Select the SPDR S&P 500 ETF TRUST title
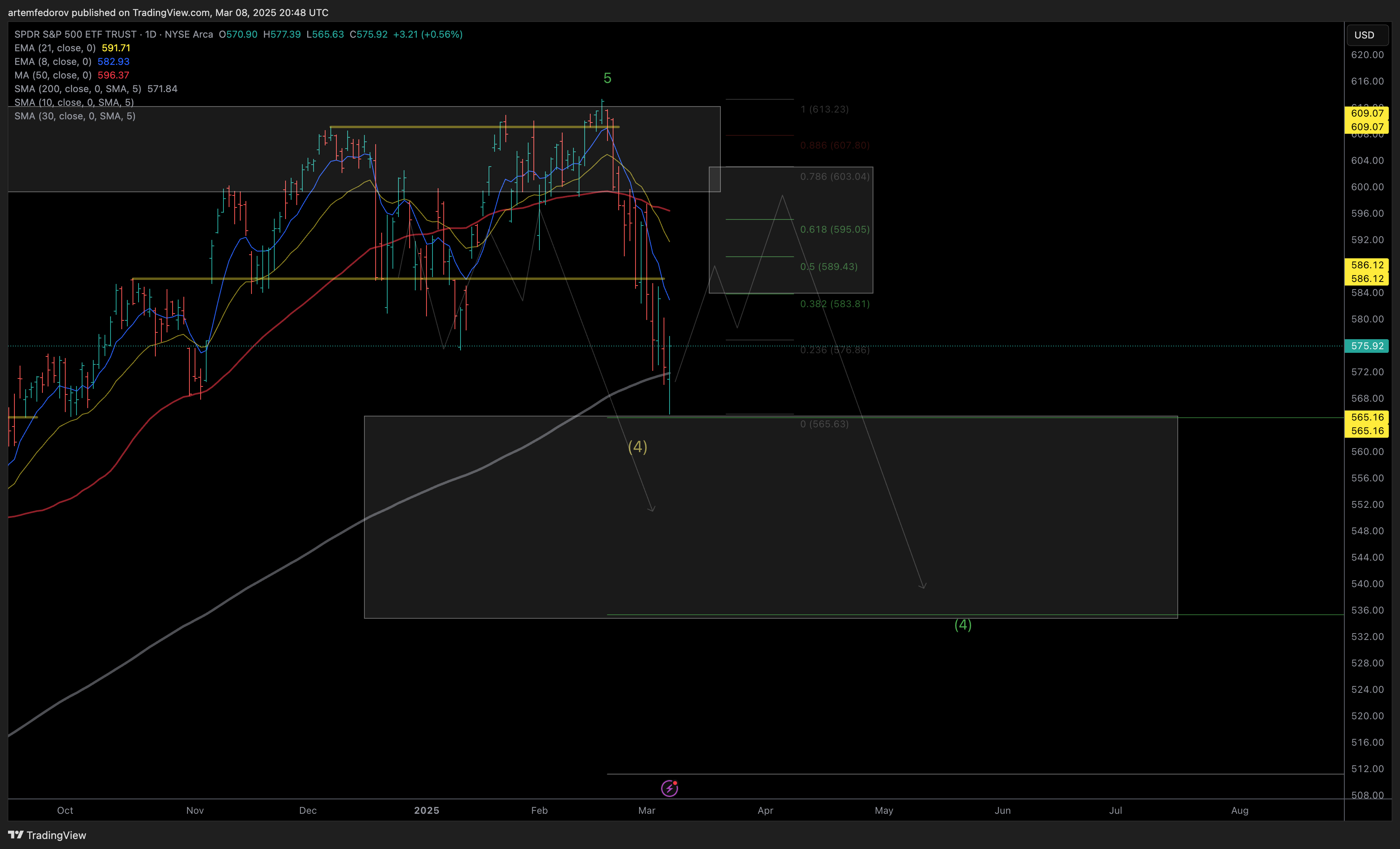Image resolution: width=1400 pixels, height=849 pixels. 76,34
